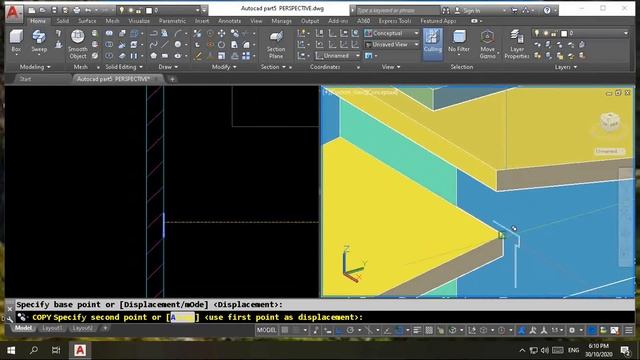The image size is (640, 360).
Task: Click the AutoCAD taskbar icon
Action: (x=80, y=350)
